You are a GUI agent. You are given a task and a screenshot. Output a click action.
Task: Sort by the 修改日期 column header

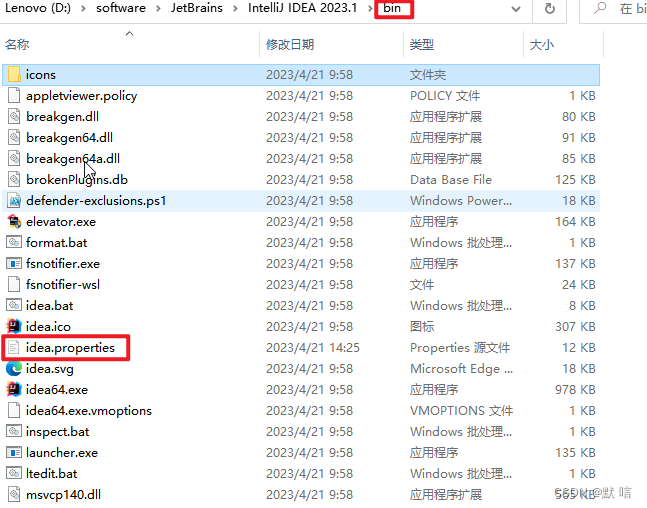pos(331,44)
